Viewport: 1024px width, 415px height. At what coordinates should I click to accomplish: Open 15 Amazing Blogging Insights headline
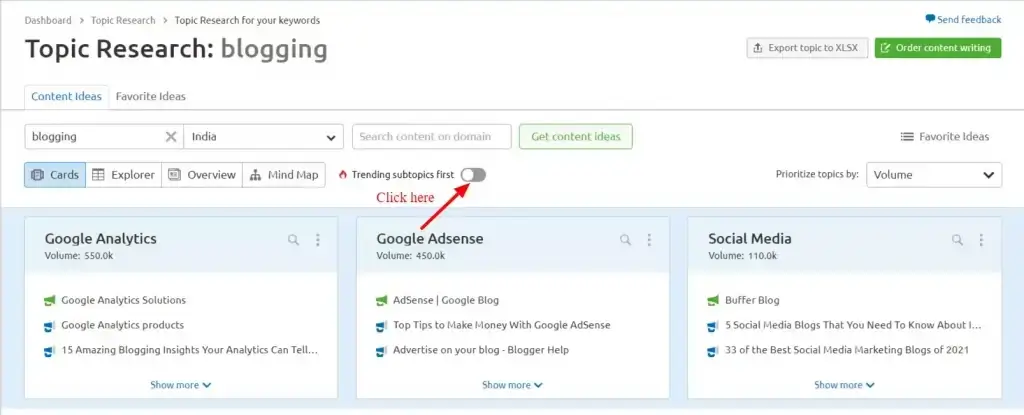190,350
